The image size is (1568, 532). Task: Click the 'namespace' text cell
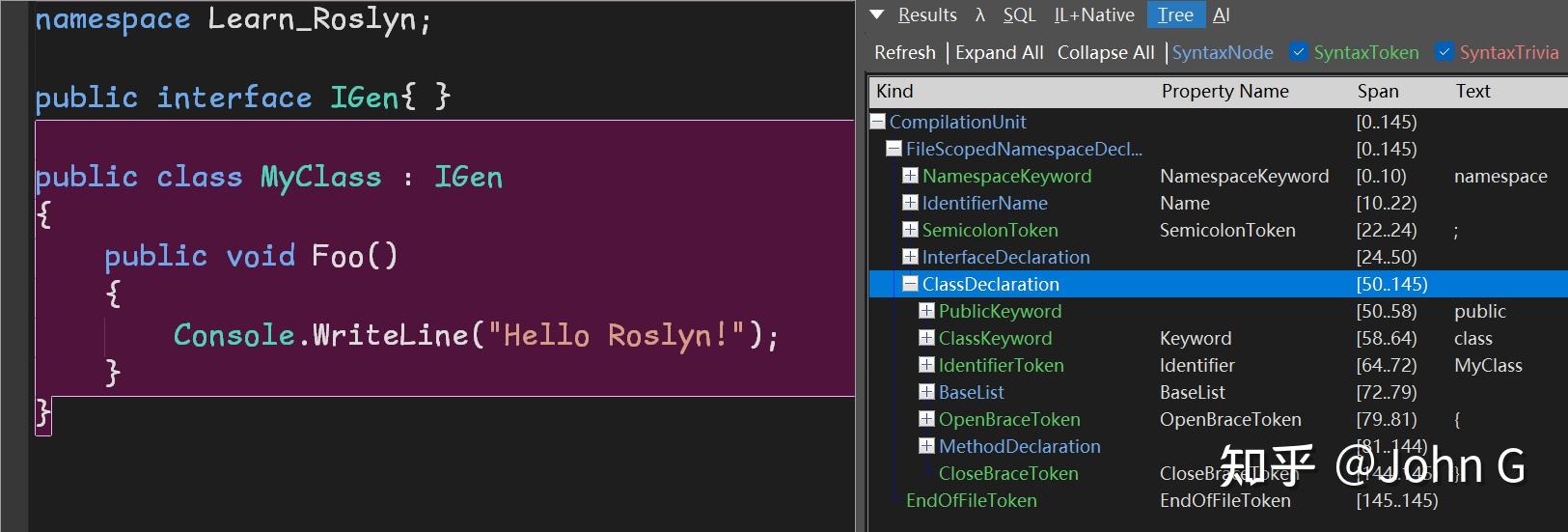pos(1500,176)
